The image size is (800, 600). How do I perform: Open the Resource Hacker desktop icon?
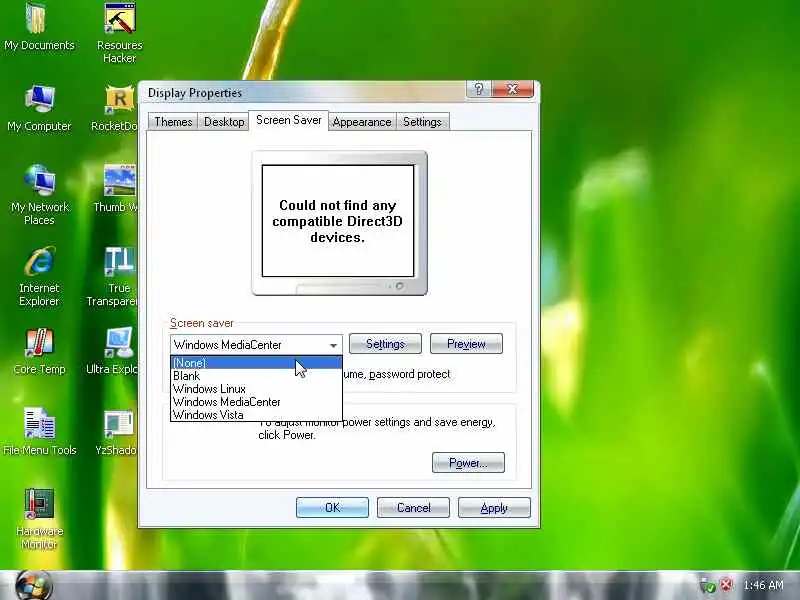[119, 32]
